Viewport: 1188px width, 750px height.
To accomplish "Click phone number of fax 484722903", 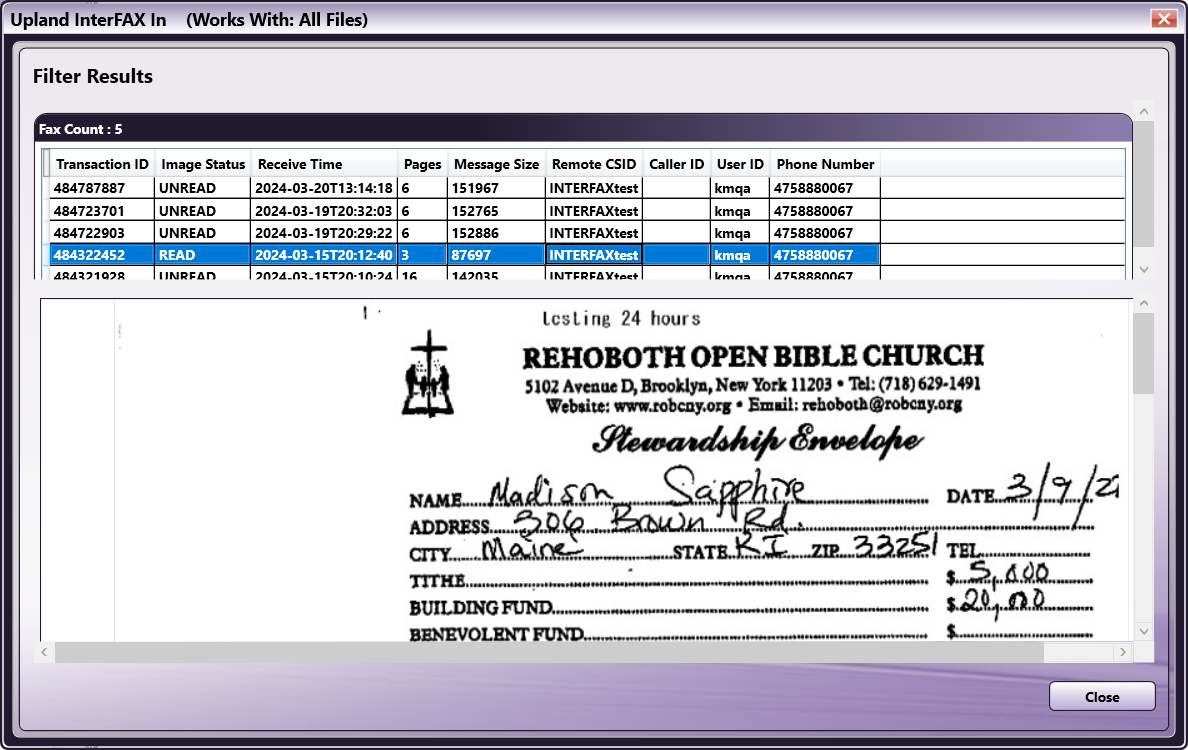I will (x=825, y=233).
